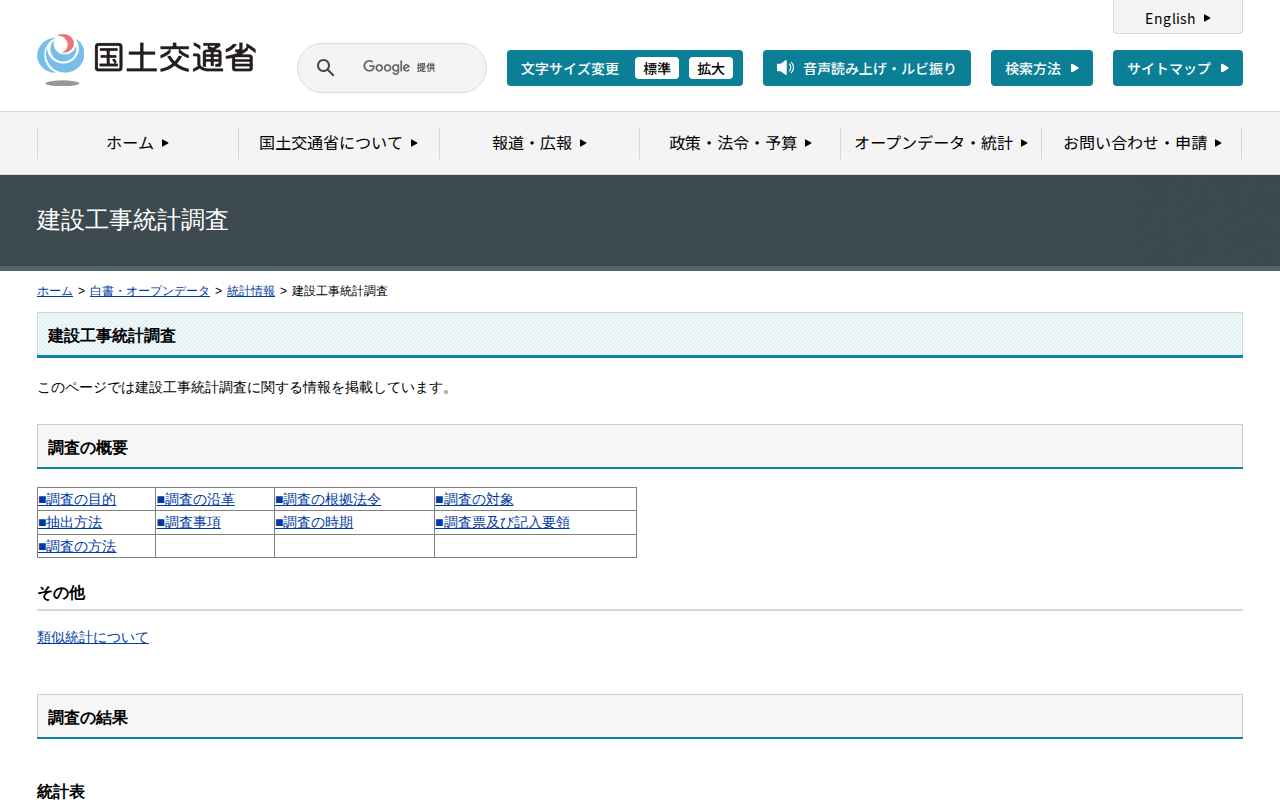The image size is (1280, 800).
Task: Switch the site language to English
Action: (x=1177, y=18)
